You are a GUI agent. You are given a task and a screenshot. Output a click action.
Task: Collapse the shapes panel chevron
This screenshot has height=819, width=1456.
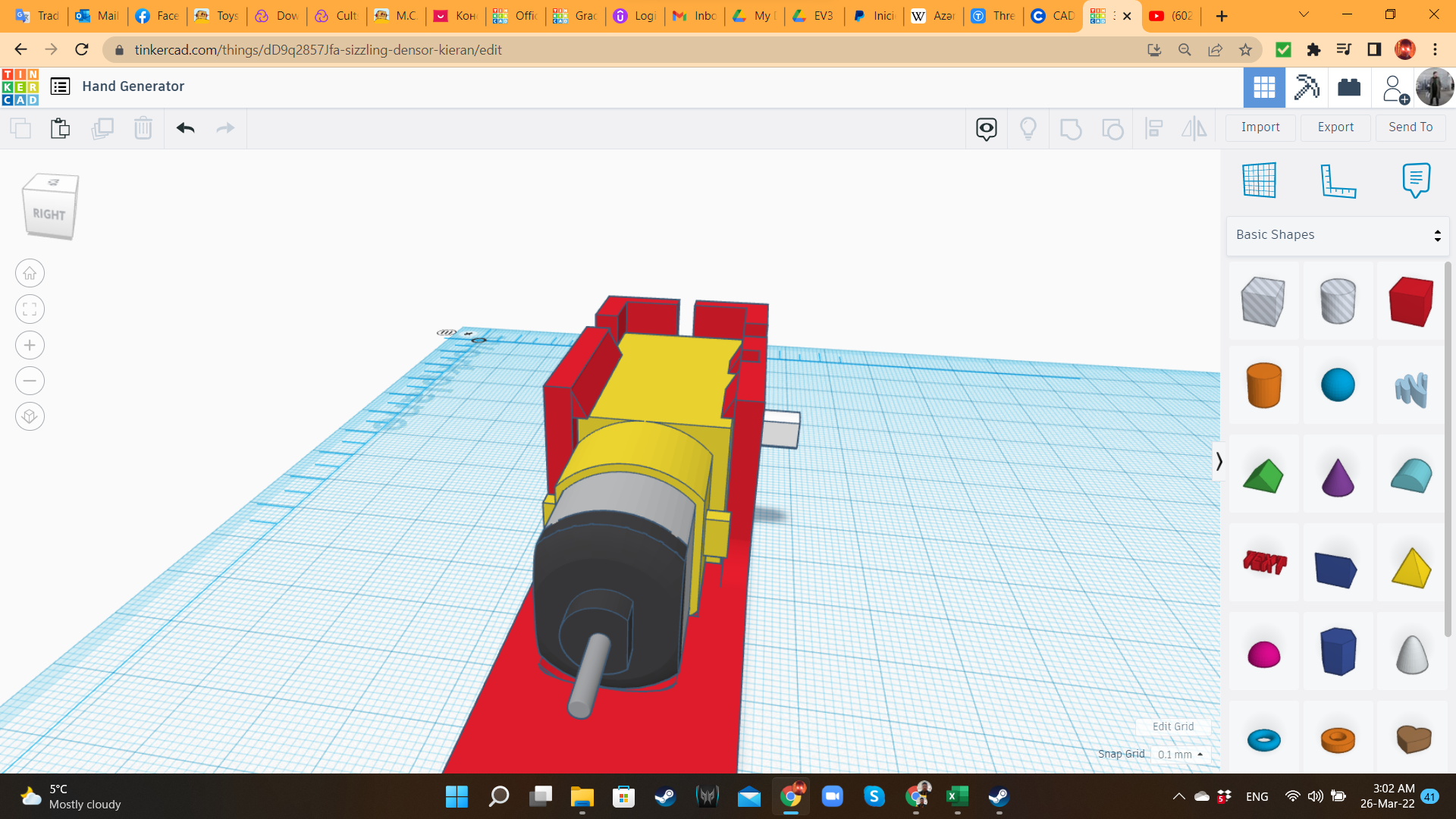click(x=1219, y=461)
